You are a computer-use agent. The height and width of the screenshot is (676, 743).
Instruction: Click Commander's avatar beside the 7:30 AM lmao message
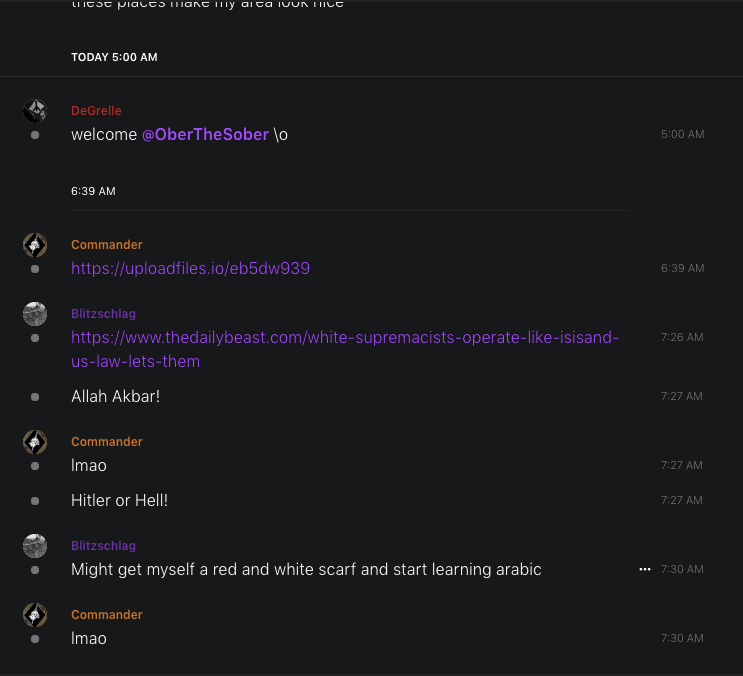(35, 615)
